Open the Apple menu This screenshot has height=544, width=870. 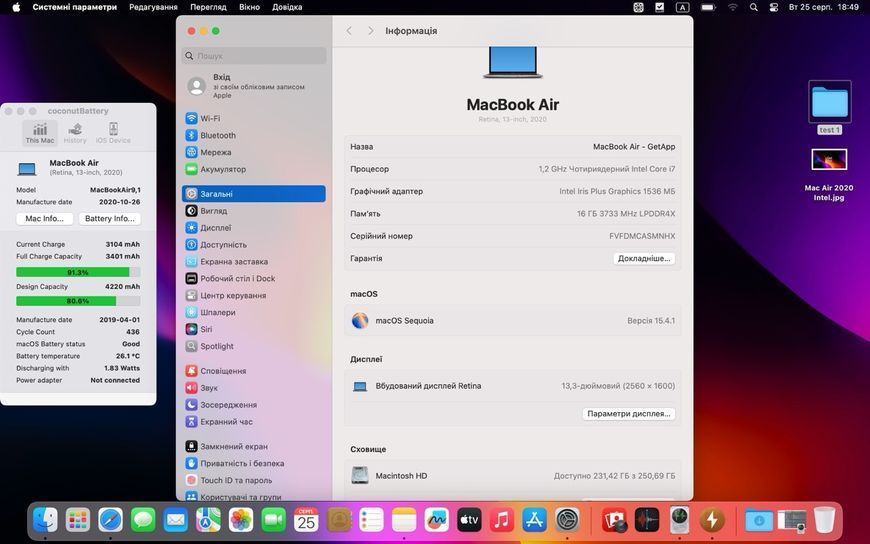point(16,7)
